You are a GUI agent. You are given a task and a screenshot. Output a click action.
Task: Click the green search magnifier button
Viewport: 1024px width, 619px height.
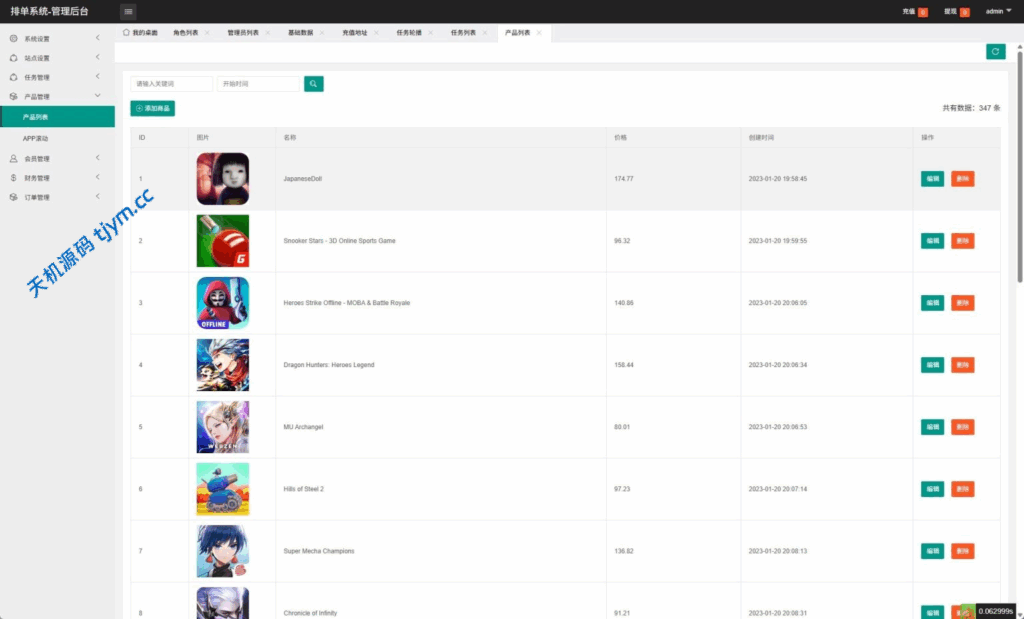click(x=314, y=84)
